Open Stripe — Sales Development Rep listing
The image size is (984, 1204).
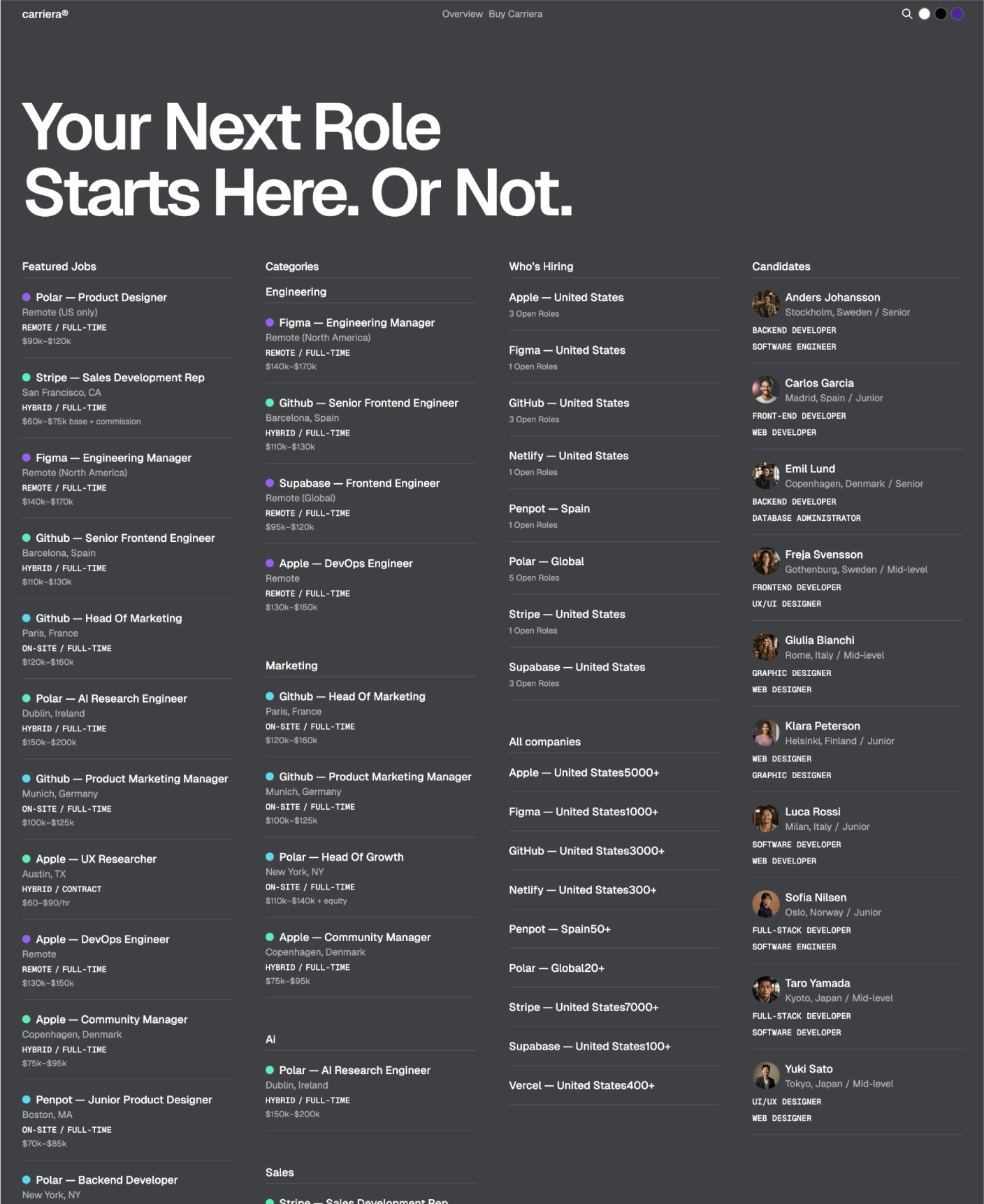pyautogui.click(x=120, y=378)
